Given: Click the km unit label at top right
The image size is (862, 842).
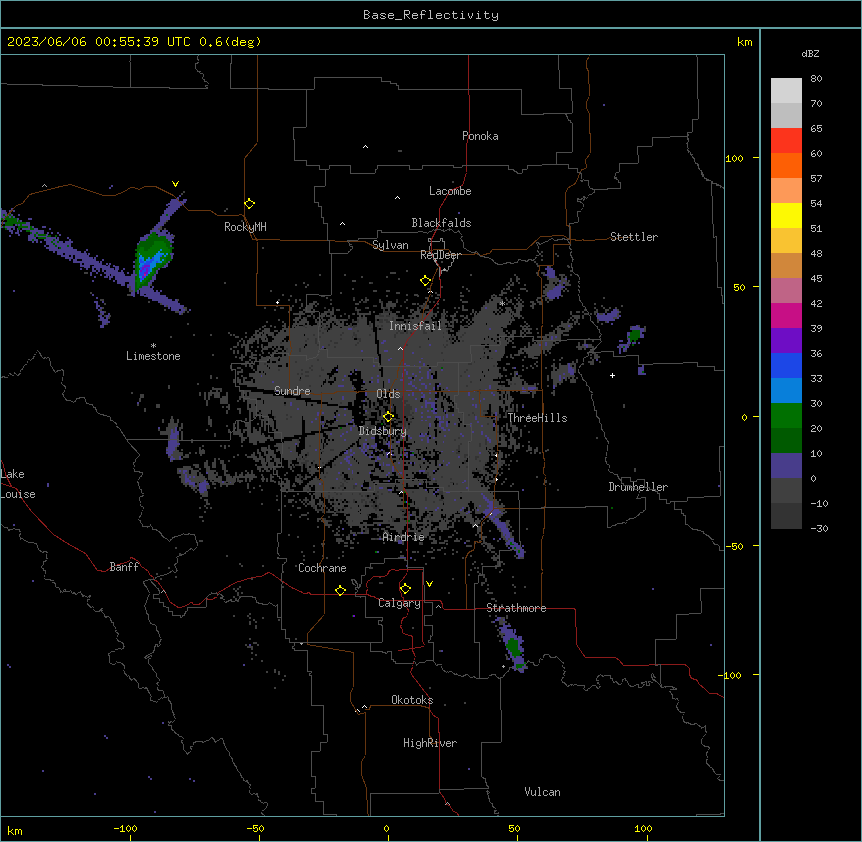Looking at the screenshot, I should tap(744, 42).
